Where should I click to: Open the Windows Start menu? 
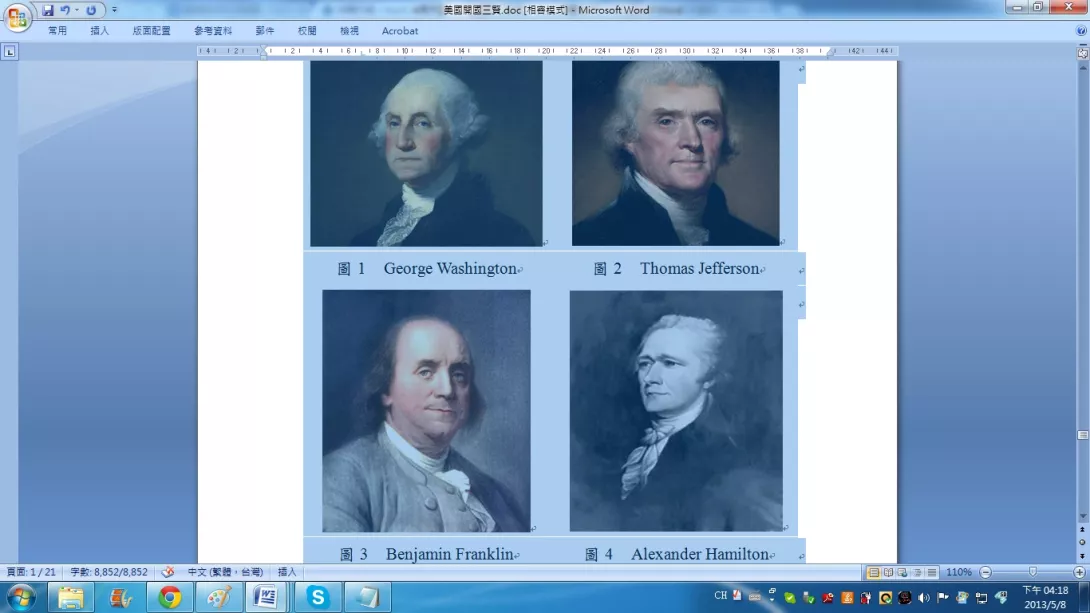click(21, 598)
